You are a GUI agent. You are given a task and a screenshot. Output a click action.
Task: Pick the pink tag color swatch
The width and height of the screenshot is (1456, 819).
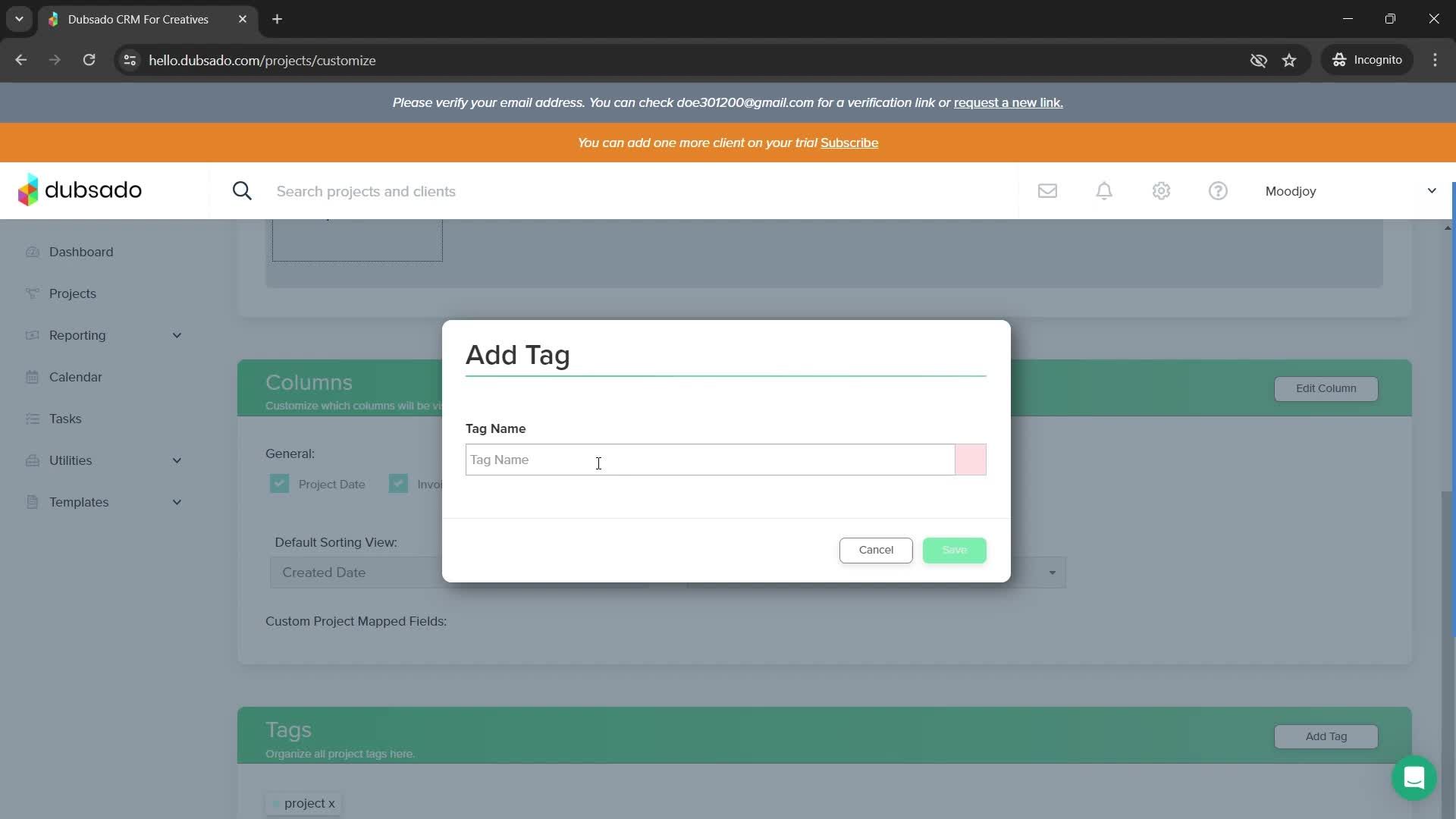970,460
